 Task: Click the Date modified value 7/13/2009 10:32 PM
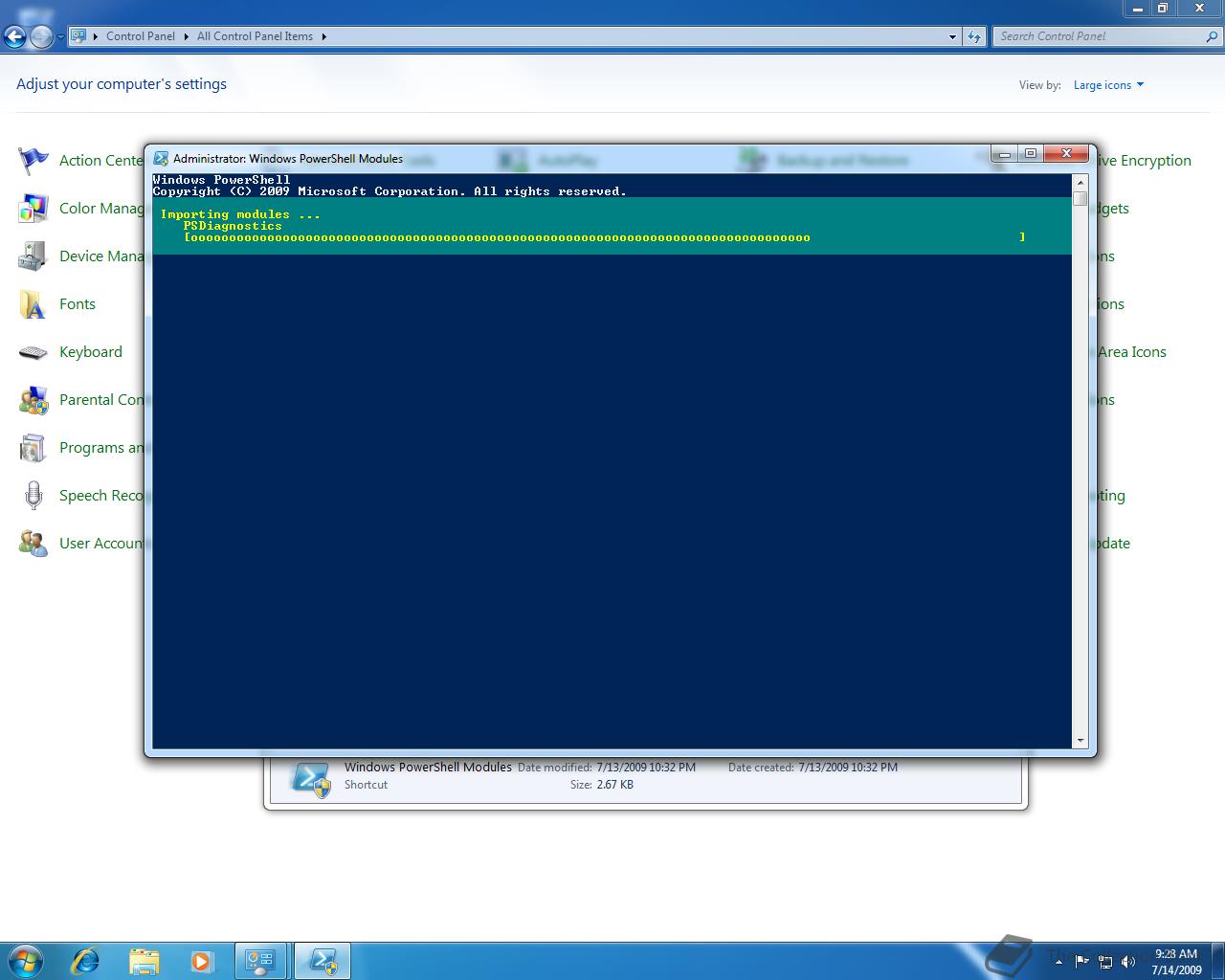click(x=646, y=768)
